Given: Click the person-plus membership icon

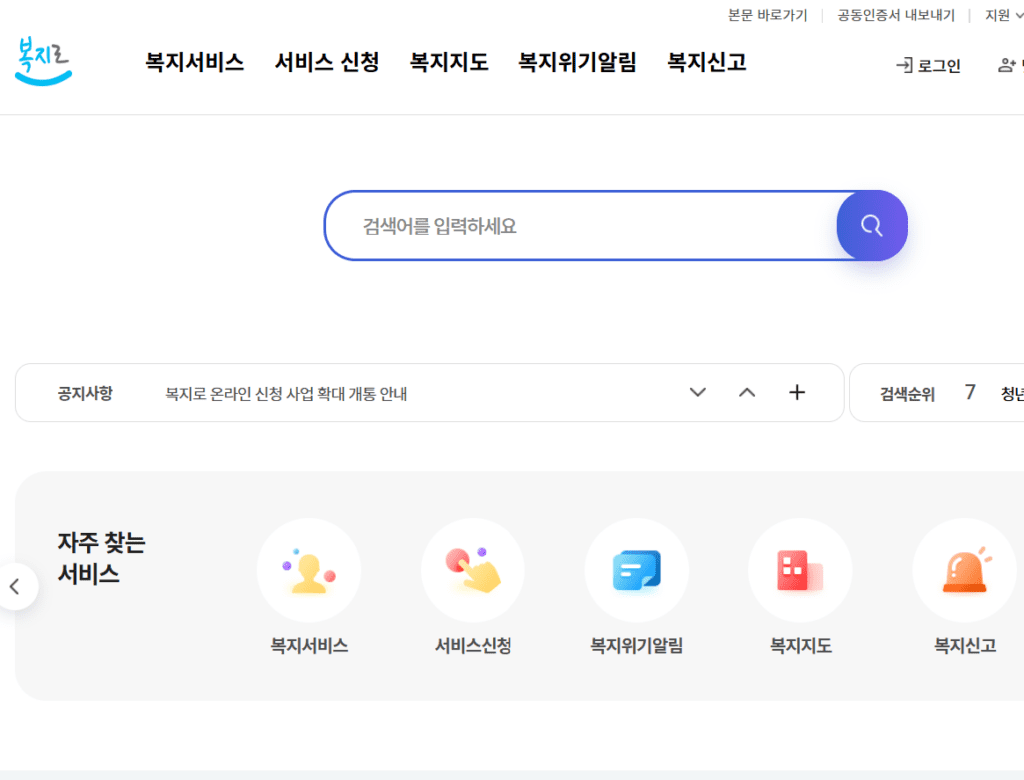Looking at the screenshot, I should pyautogui.click(x=1006, y=64).
